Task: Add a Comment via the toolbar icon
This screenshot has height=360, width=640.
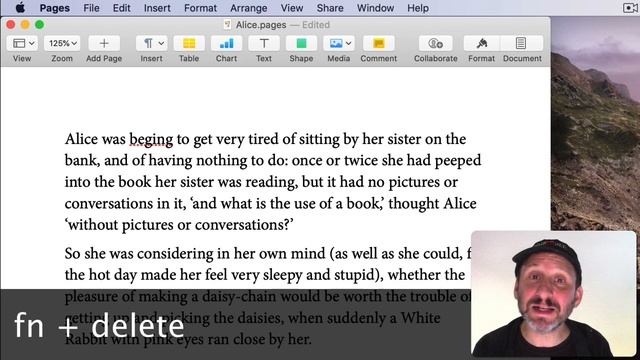Action: [x=379, y=43]
